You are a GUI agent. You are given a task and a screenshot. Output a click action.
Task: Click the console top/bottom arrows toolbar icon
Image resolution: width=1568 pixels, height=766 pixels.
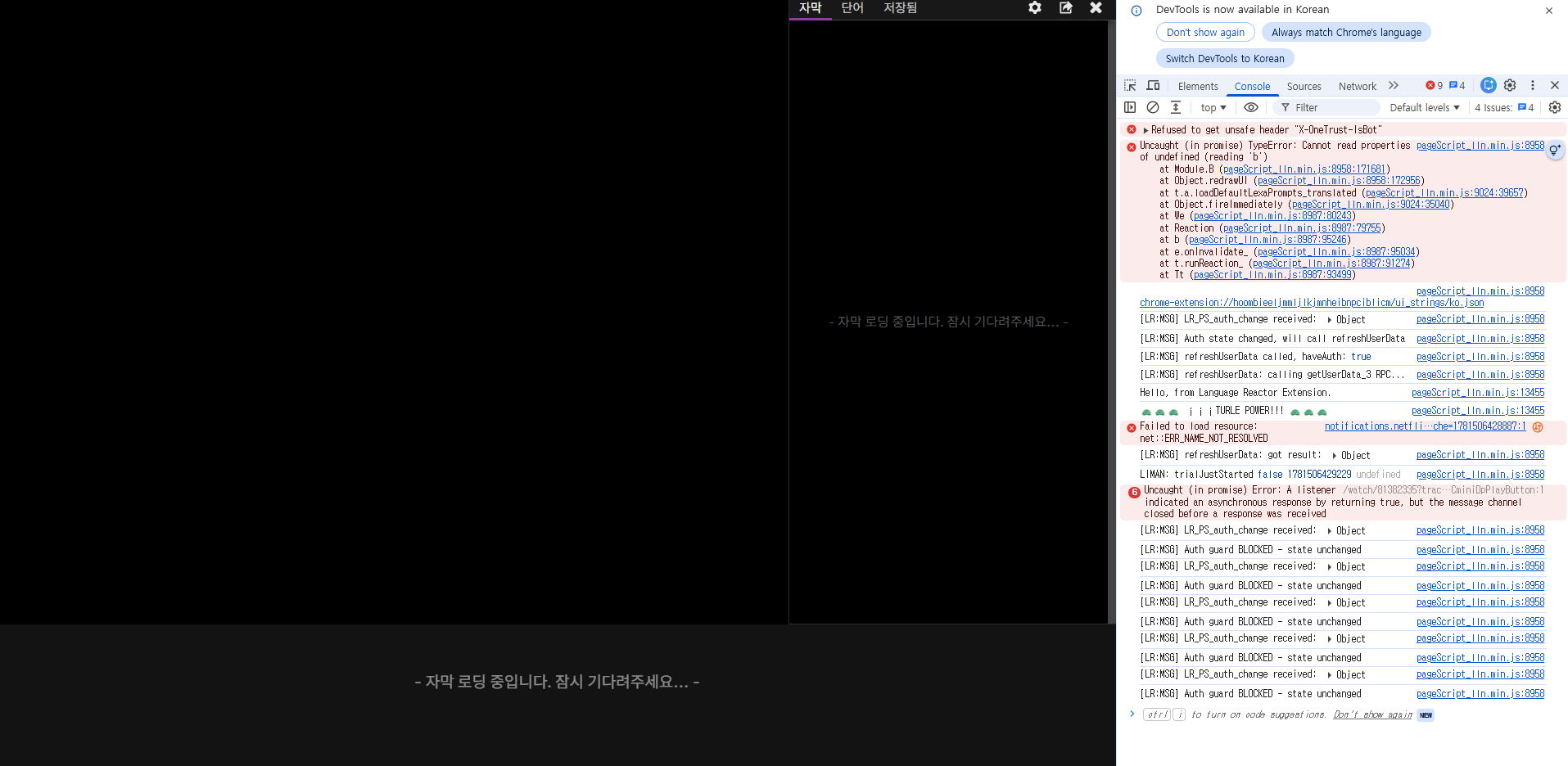click(x=1176, y=107)
